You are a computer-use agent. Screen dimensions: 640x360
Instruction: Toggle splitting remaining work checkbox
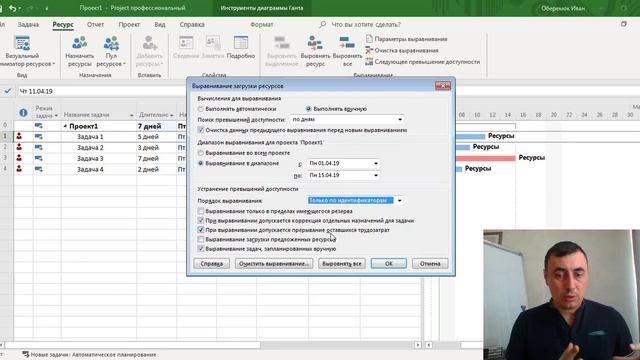point(200,230)
